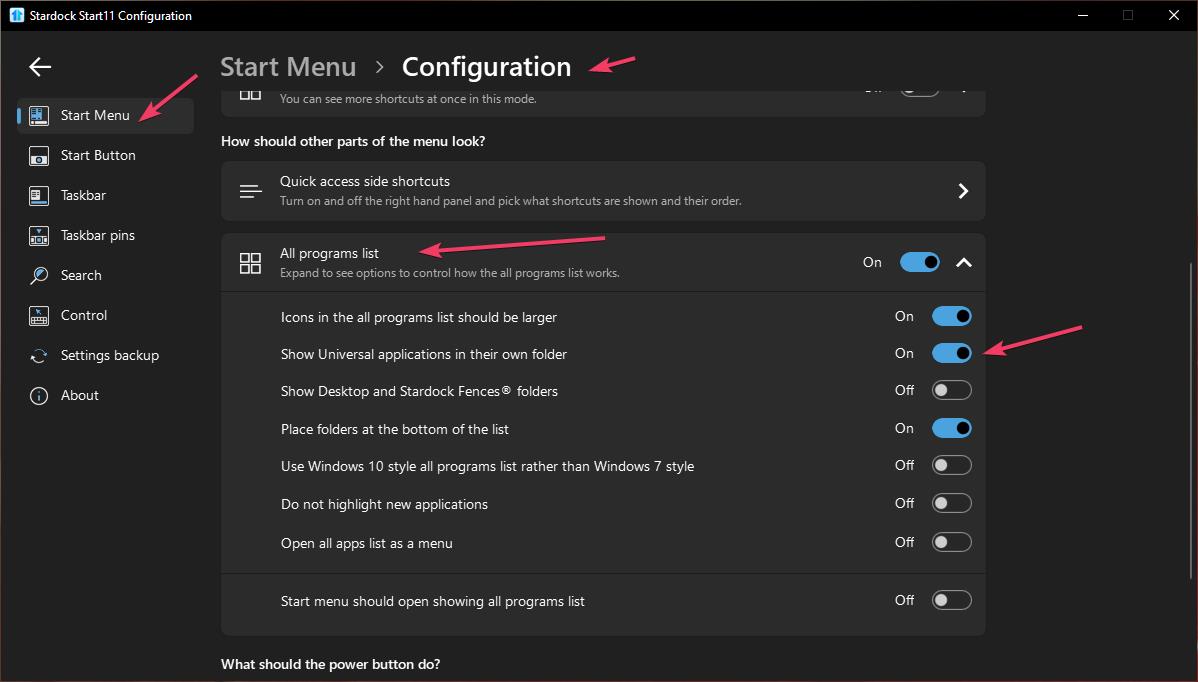Click the back arrow icon
The height and width of the screenshot is (682, 1198).
pos(40,67)
